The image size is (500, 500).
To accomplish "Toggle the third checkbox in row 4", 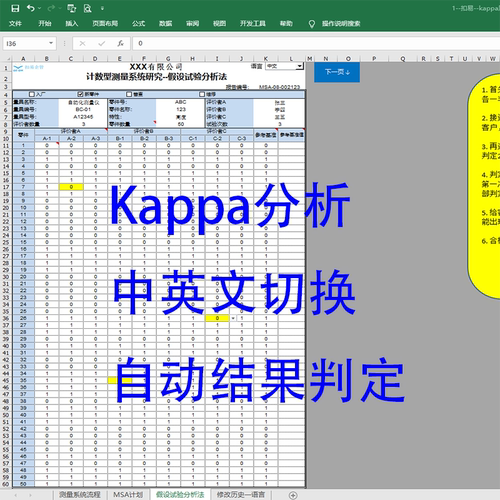I will (x=129, y=94).
